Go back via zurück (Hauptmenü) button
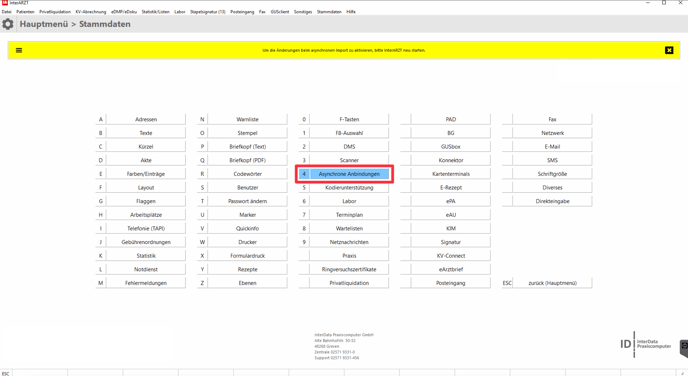688x376 pixels. (x=552, y=283)
